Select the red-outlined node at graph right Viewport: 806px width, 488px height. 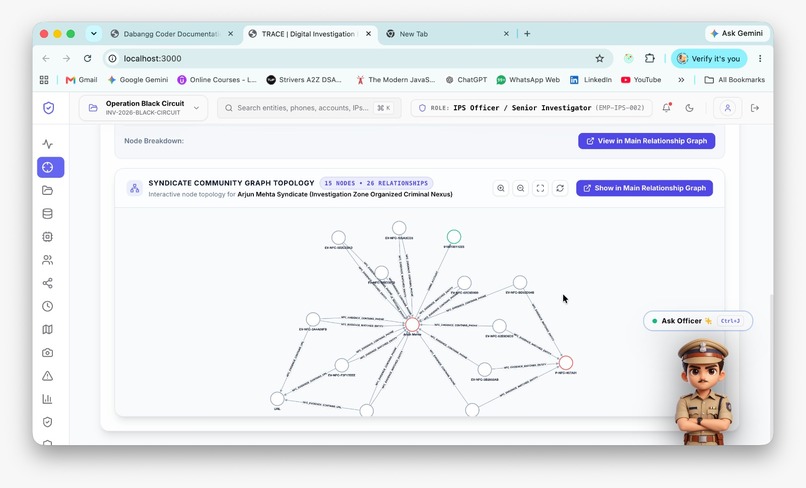566,363
